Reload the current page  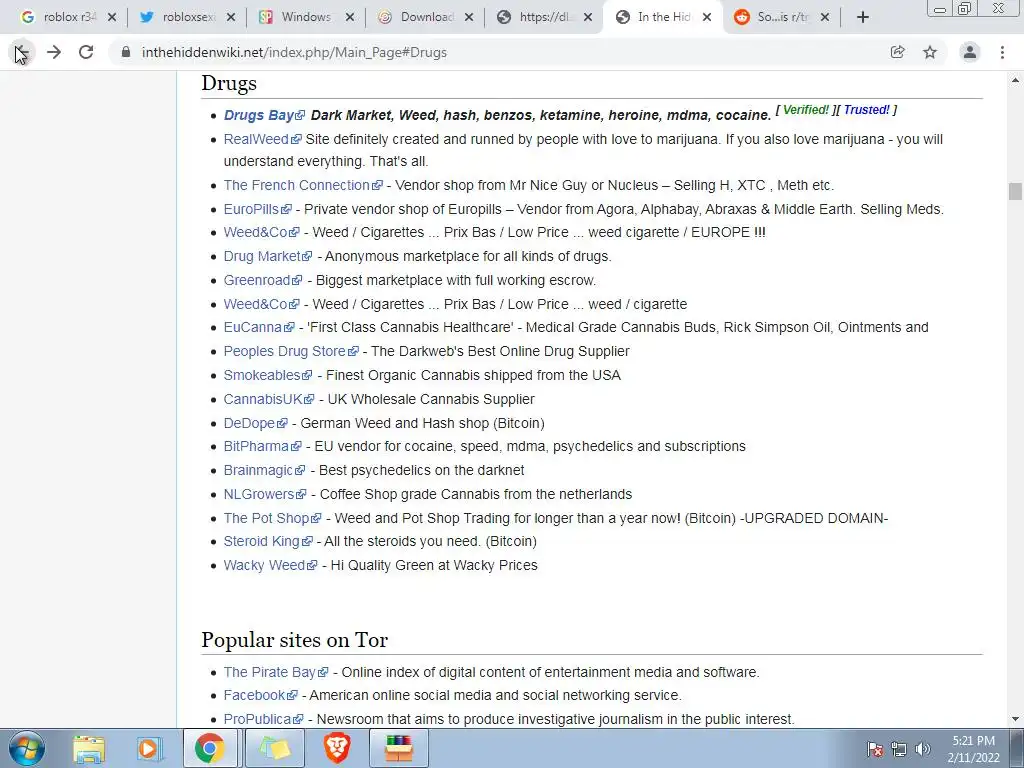click(x=86, y=52)
